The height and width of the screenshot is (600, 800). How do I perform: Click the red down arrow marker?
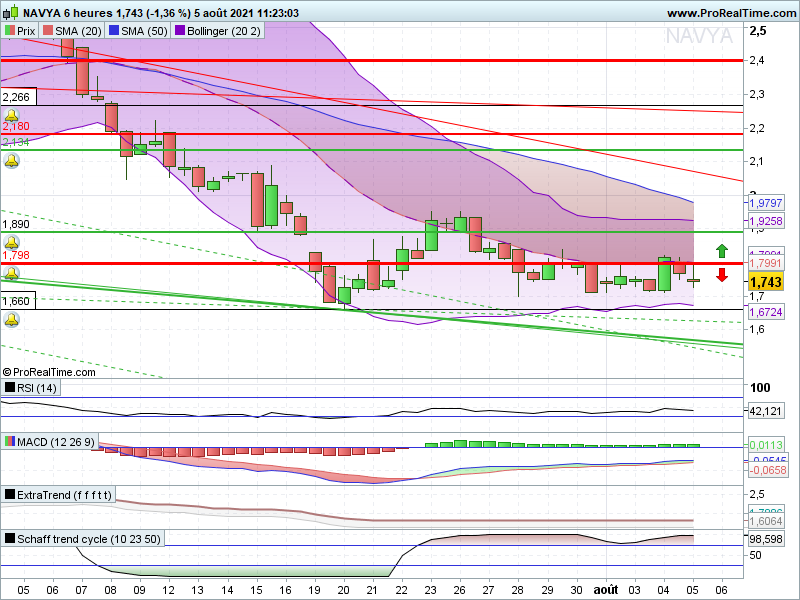click(x=721, y=274)
